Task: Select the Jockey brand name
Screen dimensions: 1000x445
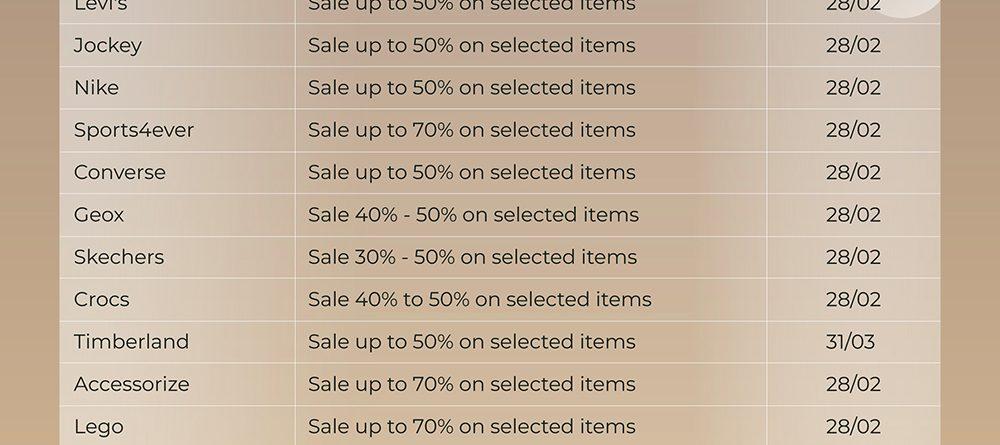Action: [x=108, y=46]
